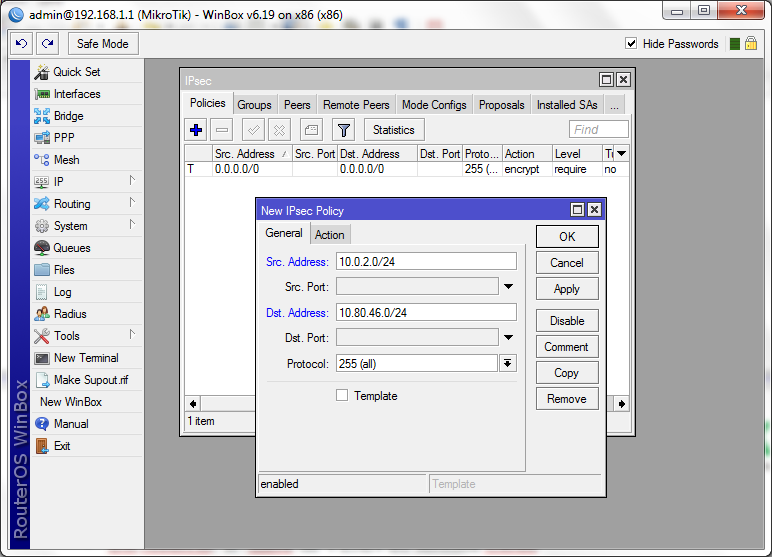Viewport: 772px width, 557px height.
Task: Click Exit in the sidebar
Action: [87, 446]
